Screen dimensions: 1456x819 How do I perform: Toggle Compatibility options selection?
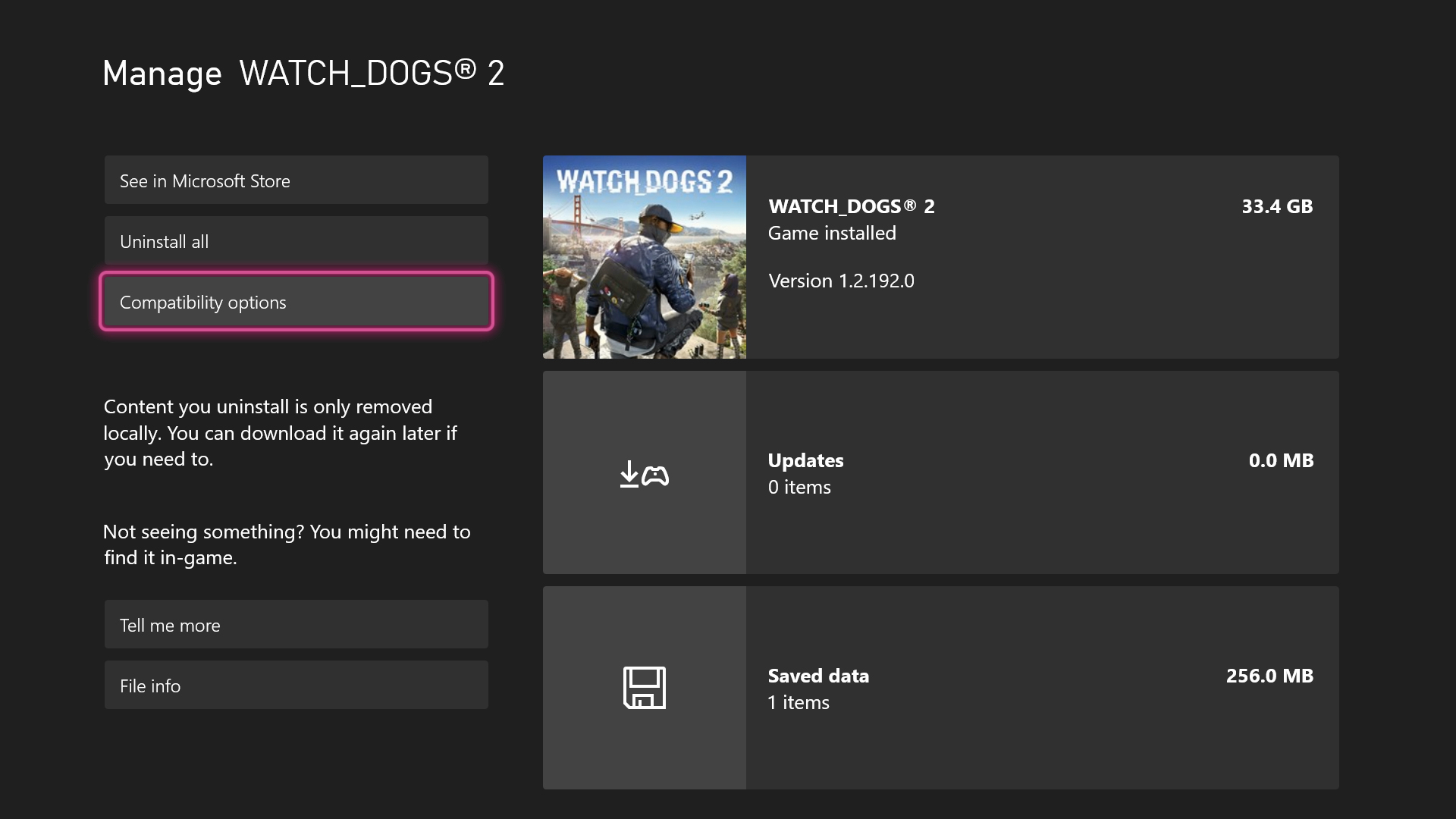pyautogui.click(x=296, y=302)
